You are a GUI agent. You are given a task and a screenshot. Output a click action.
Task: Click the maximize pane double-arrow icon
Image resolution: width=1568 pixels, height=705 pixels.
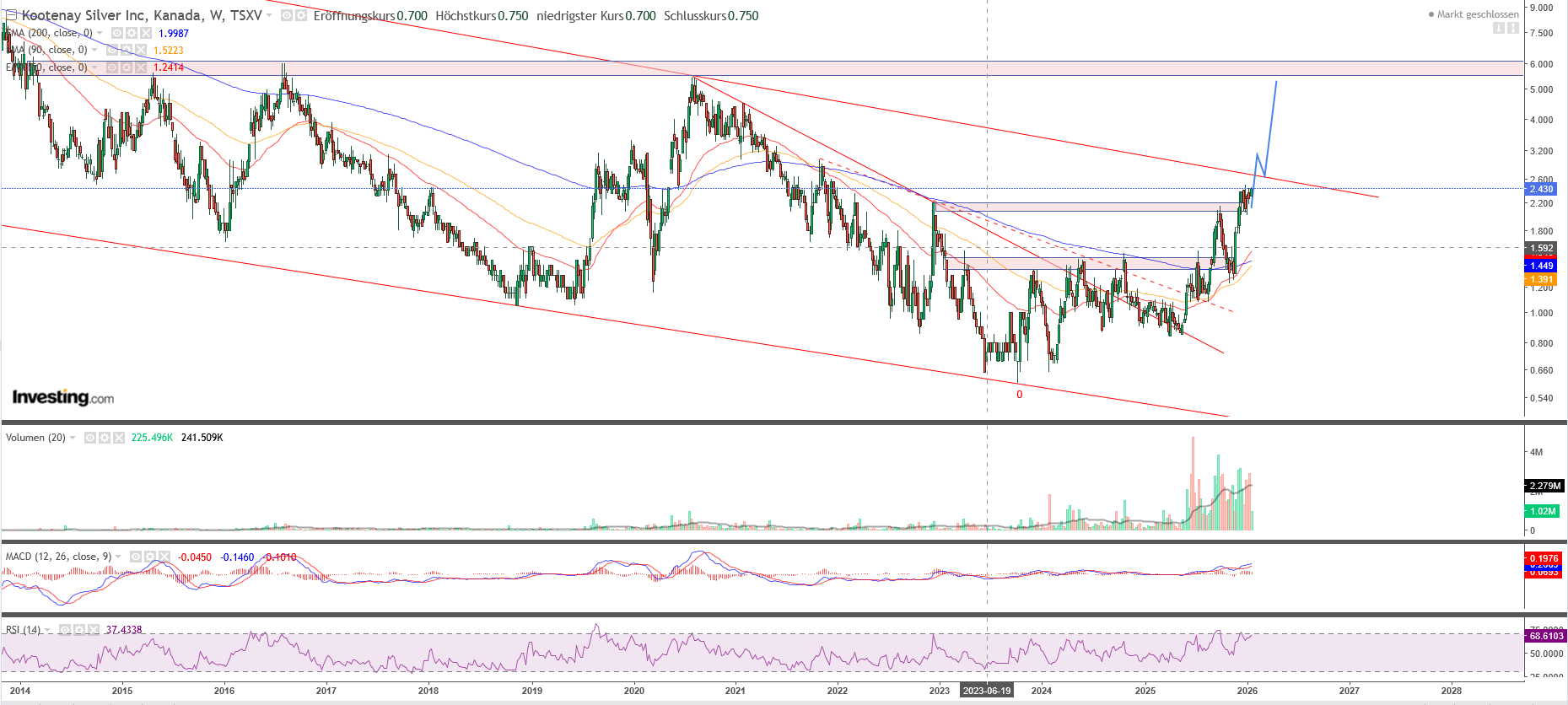[x=1513, y=28]
